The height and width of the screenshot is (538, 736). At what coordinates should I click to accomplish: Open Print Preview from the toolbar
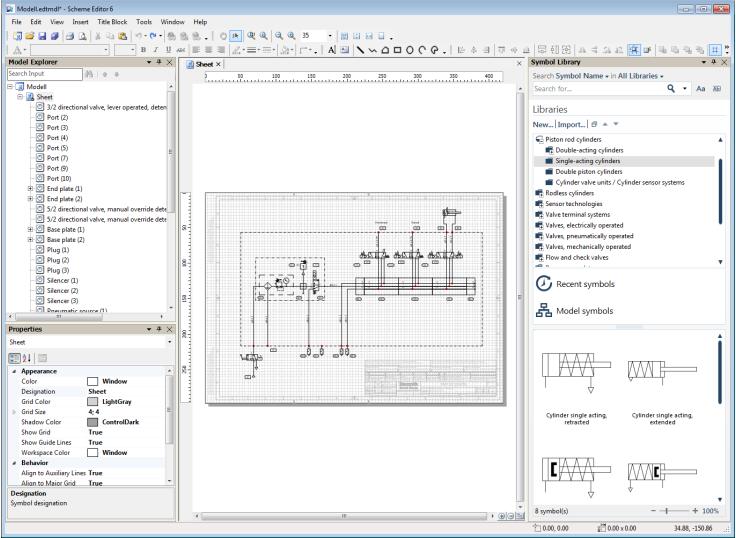click(x=83, y=36)
